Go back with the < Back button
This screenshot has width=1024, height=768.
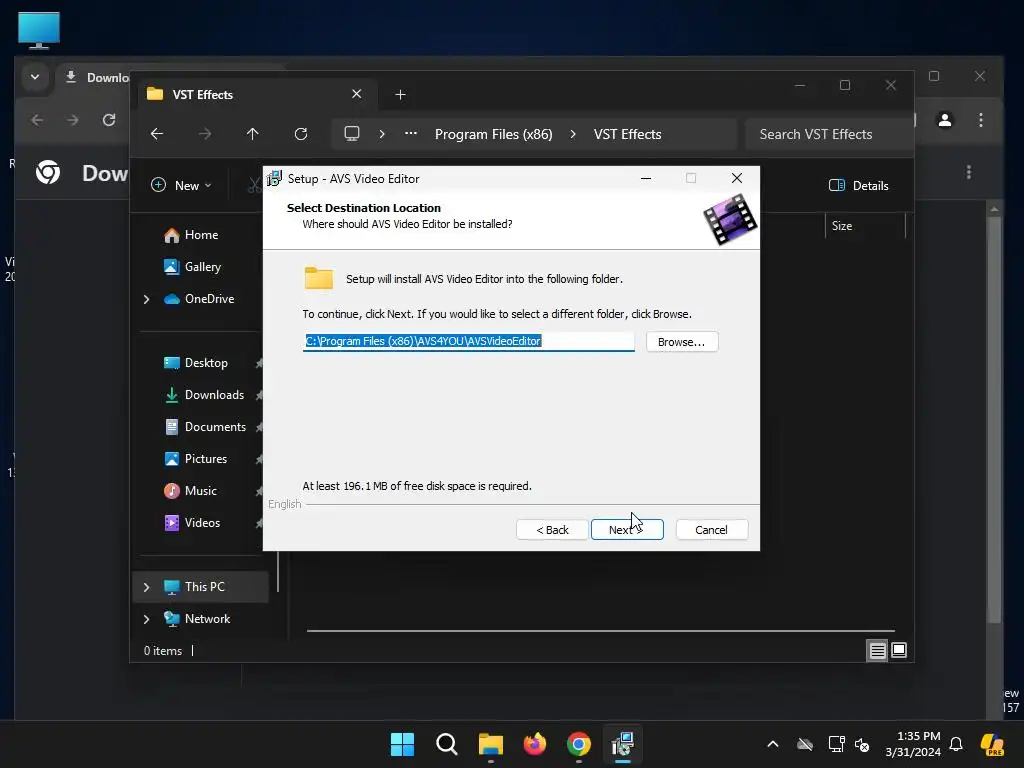552,530
